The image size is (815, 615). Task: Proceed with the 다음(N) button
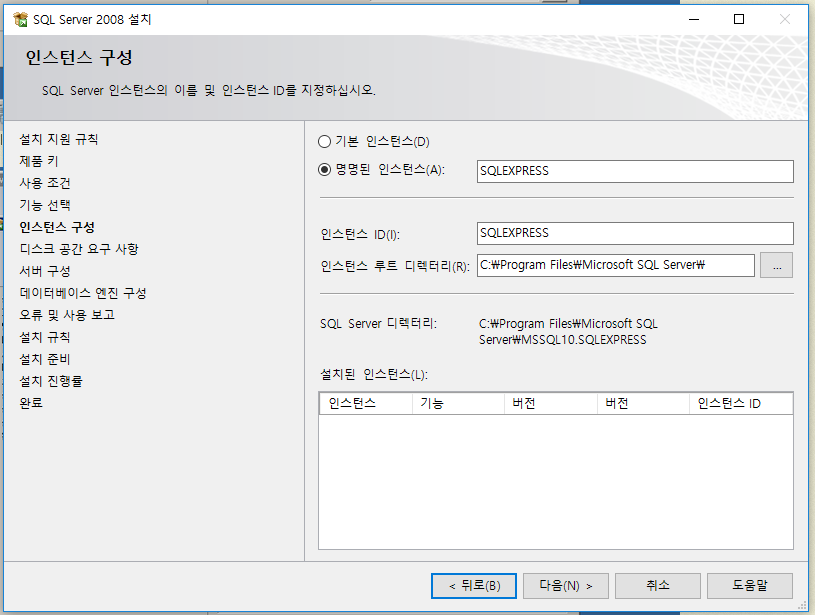(566, 586)
